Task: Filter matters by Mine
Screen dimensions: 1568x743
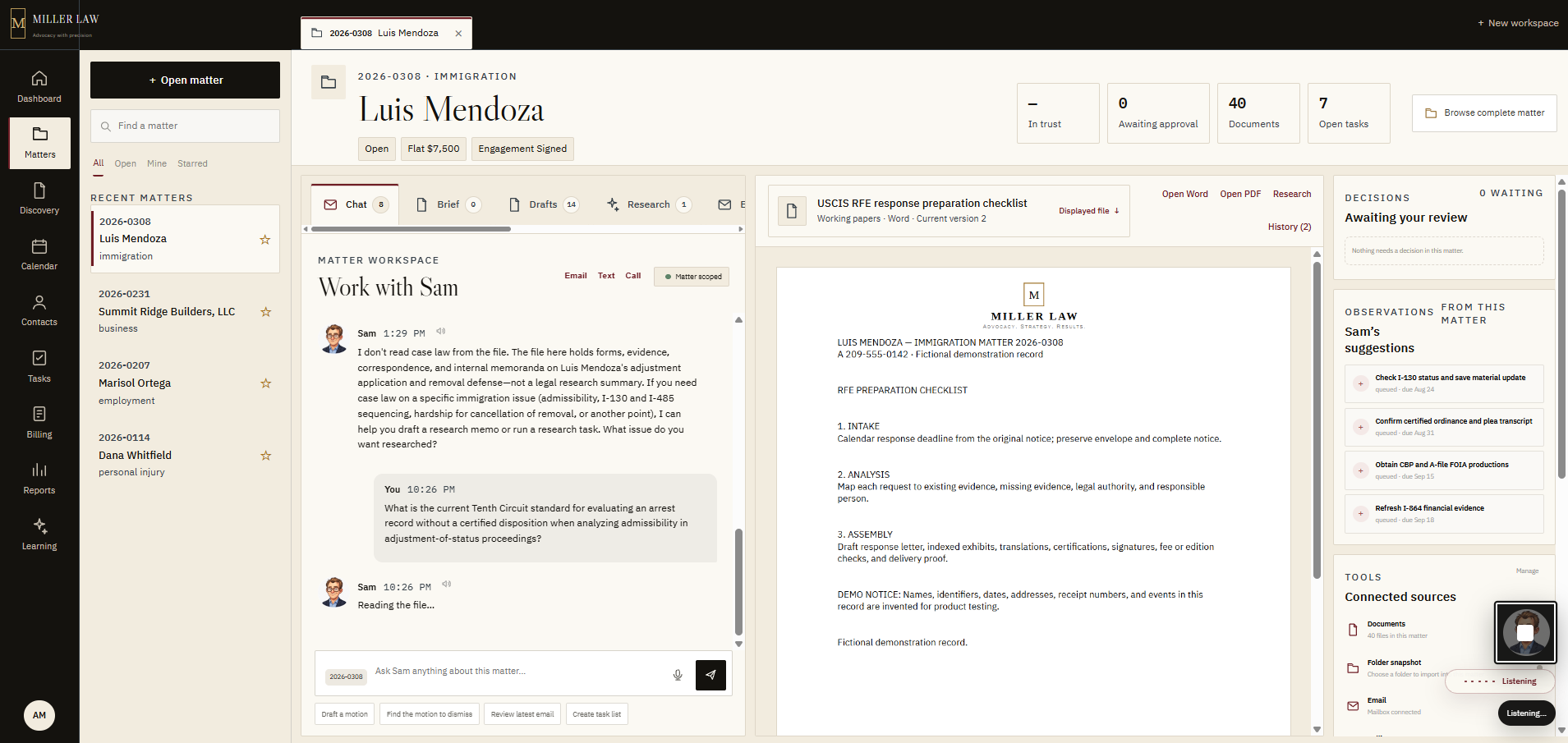Action: (x=157, y=163)
